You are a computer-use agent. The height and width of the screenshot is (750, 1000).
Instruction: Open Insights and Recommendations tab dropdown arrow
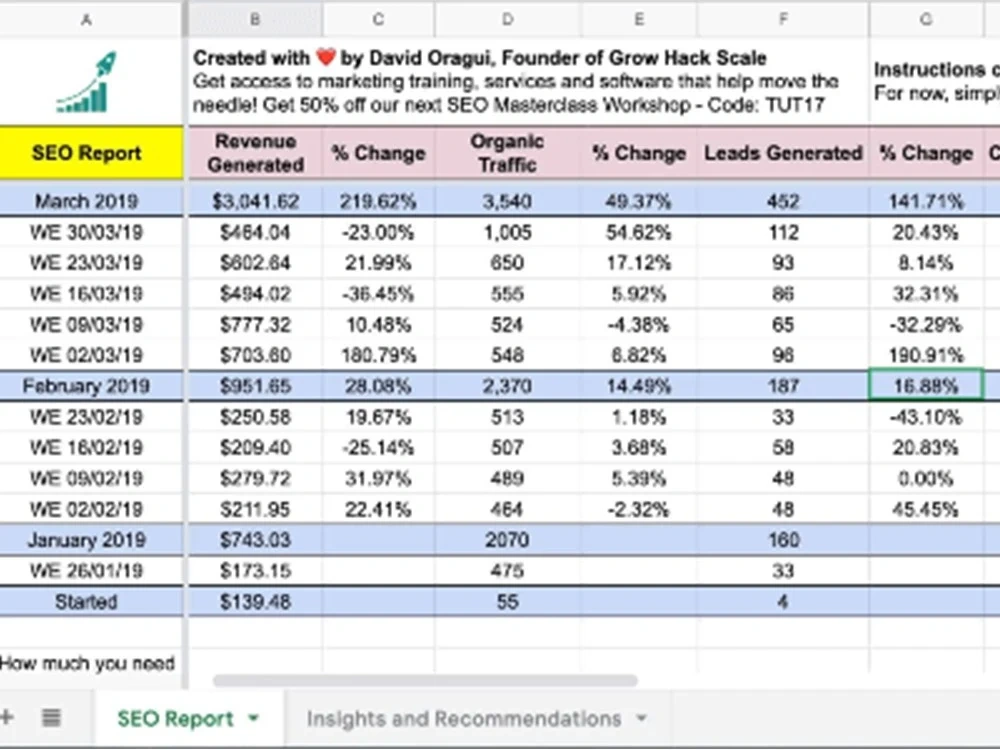click(642, 718)
